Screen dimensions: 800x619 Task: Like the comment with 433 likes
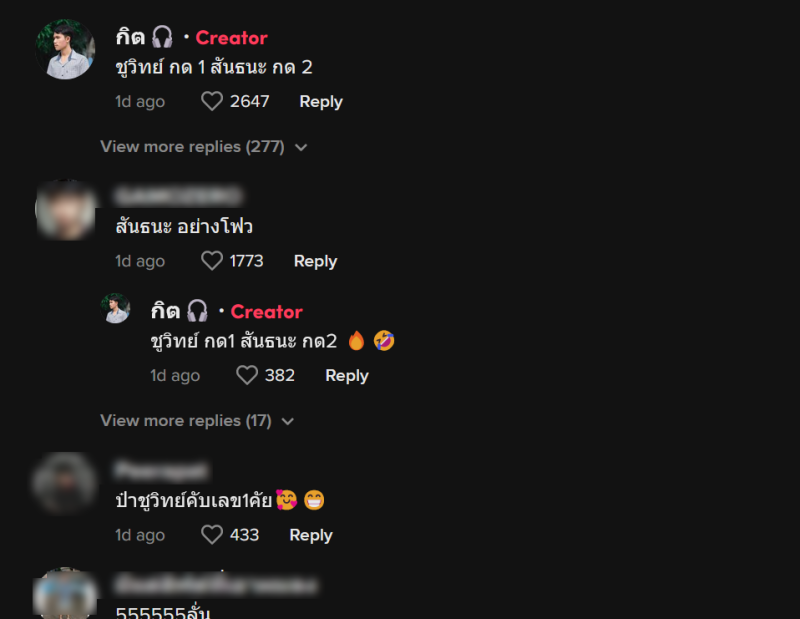coord(212,535)
